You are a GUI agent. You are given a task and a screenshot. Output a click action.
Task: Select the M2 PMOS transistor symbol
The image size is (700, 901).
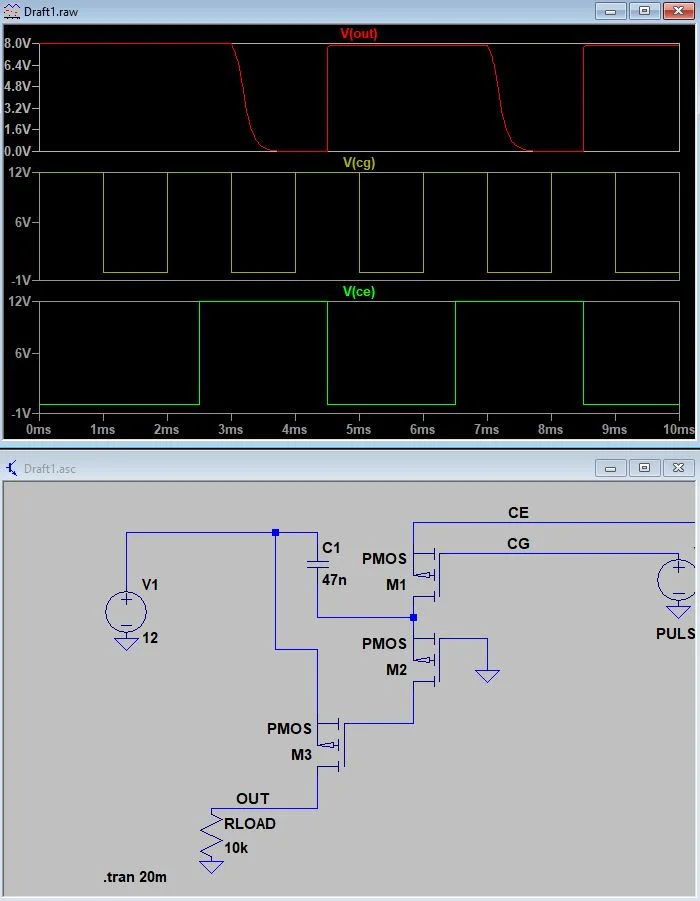[x=428, y=659]
